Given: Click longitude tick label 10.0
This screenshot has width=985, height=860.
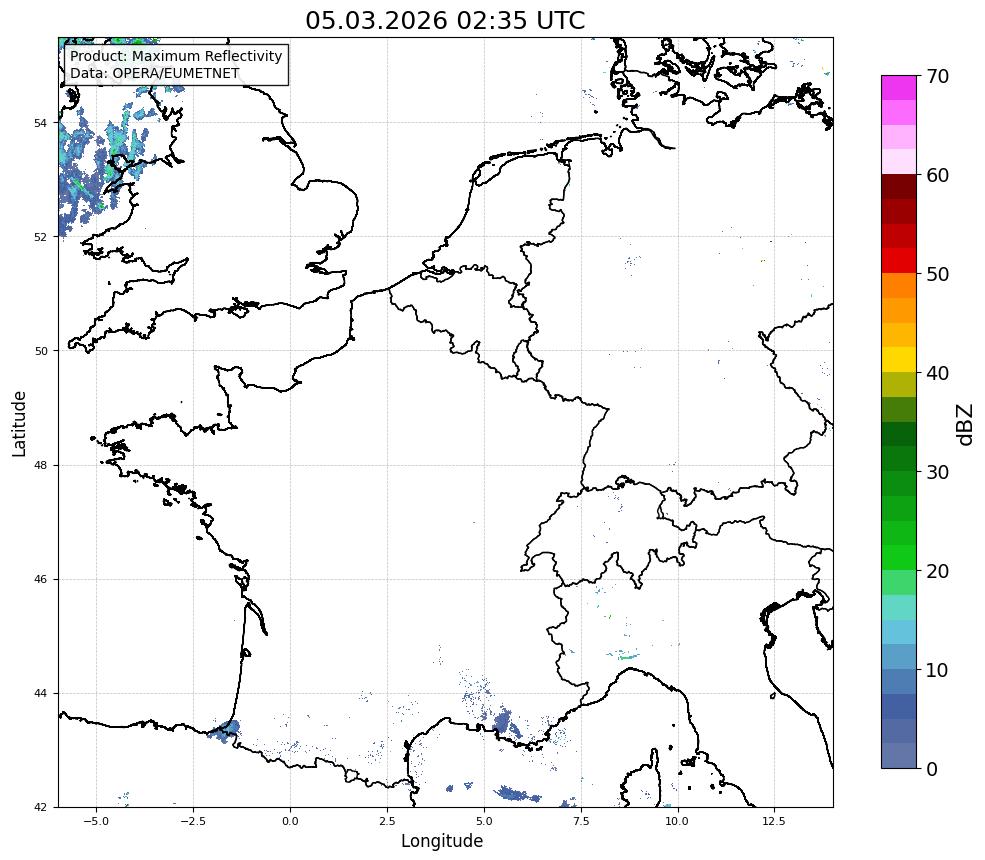Looking at the screenshot, I should [x=677, y=821].
